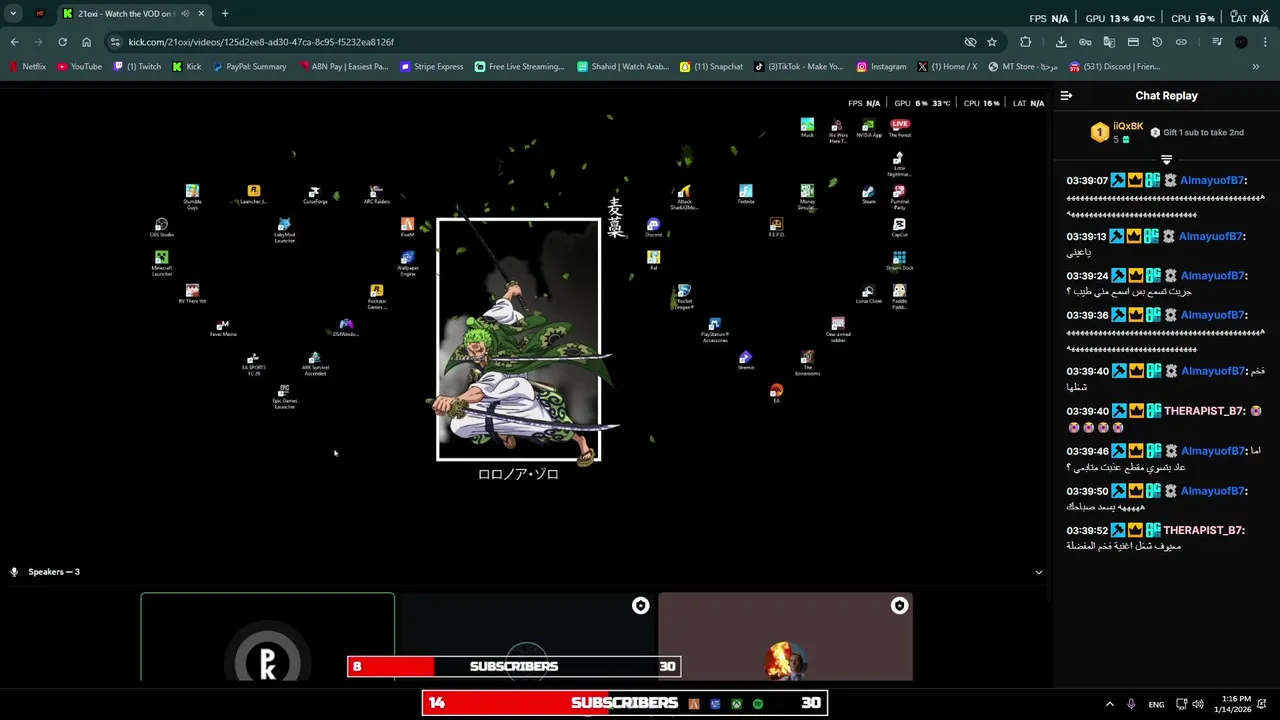Image resolution: width=1280 pixels, height=720 pixels.
Task: Open the FiveM desktop icon
Action: click(x=407, y=227)
